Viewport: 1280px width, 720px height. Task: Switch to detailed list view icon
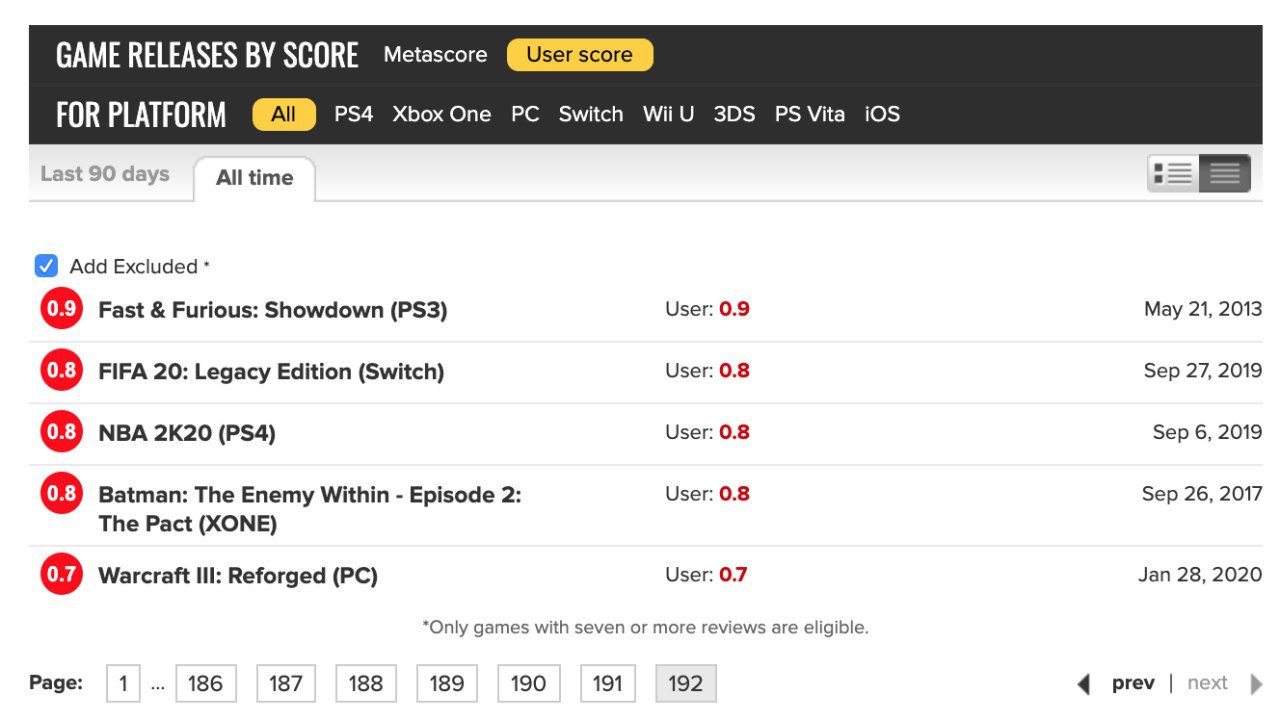tap(1173, 174)
